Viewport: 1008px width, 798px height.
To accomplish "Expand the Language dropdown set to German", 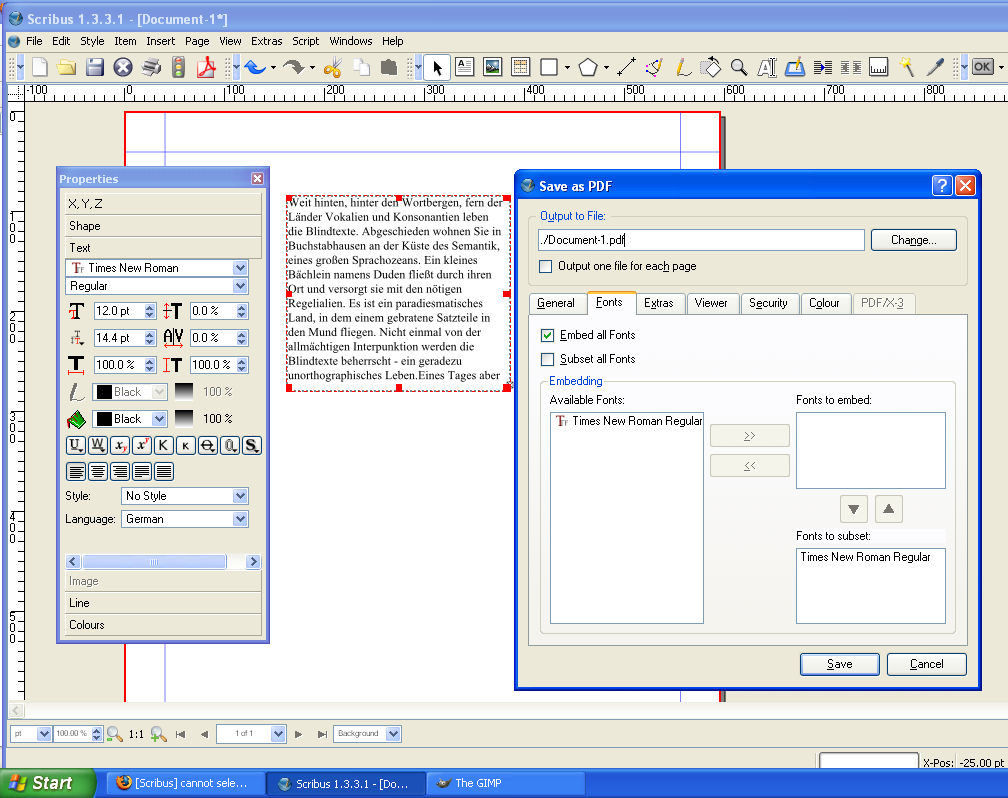I will (x=240, y=519).
